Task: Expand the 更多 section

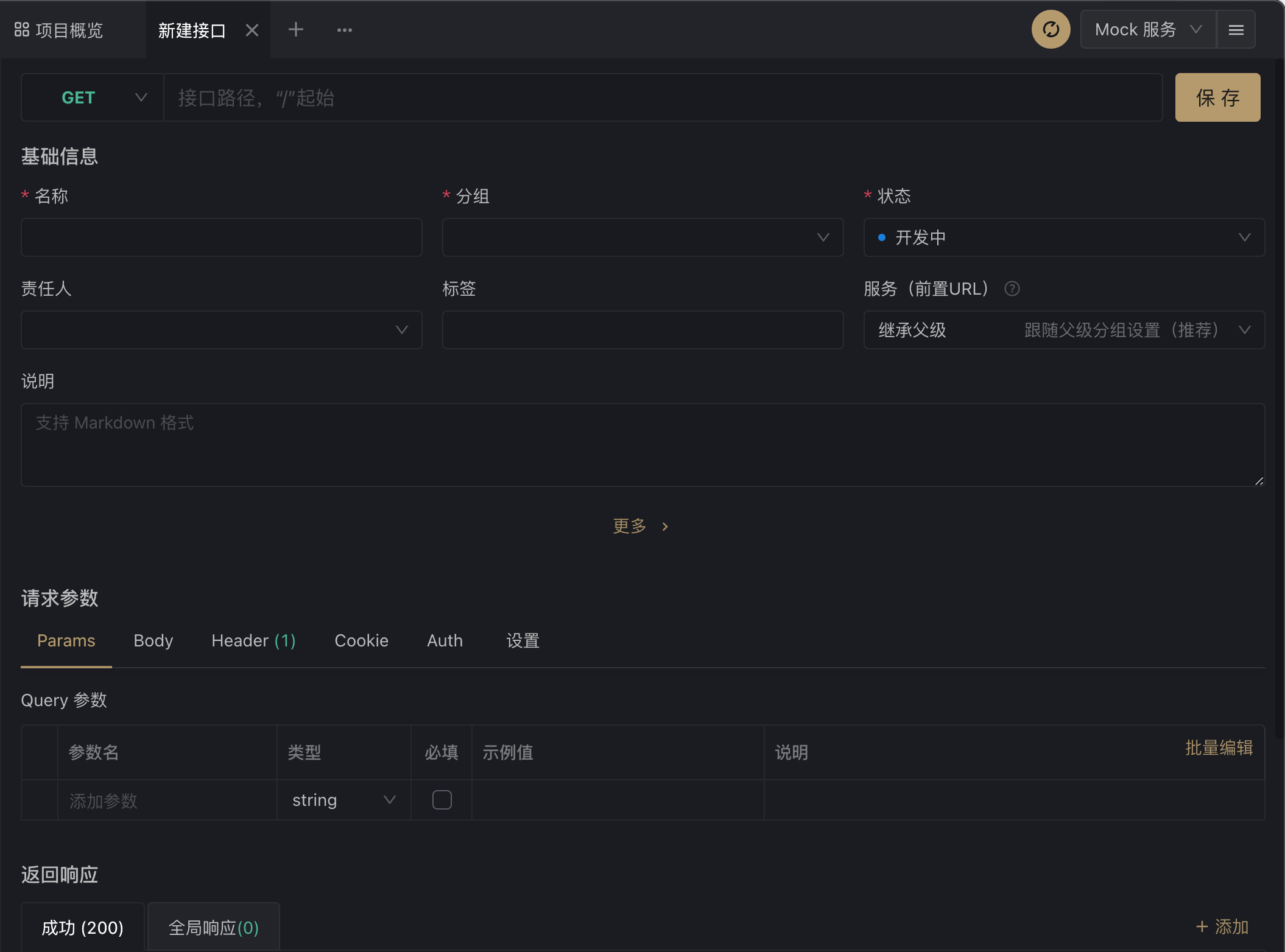Action: pos(639,526)
